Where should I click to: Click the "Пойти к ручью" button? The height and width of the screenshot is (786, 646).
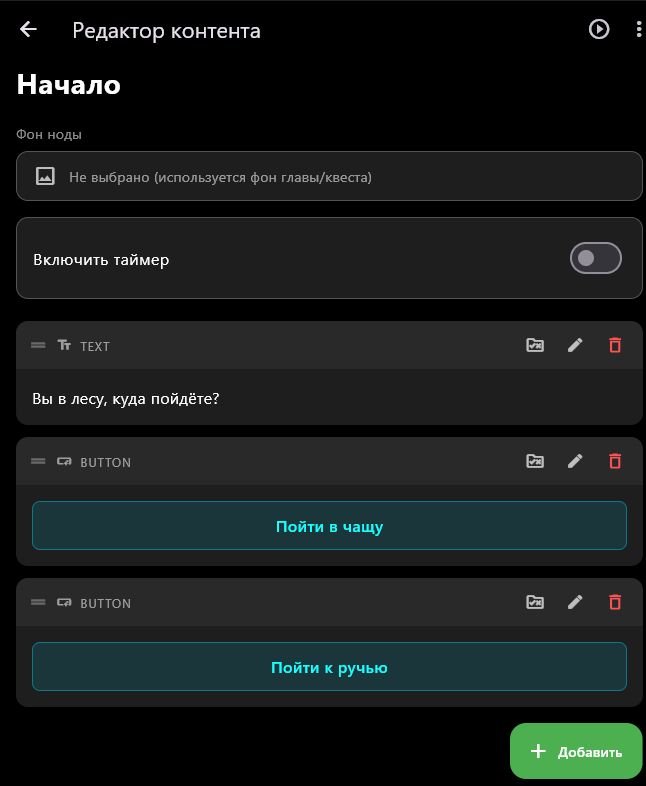click(329, 667)
